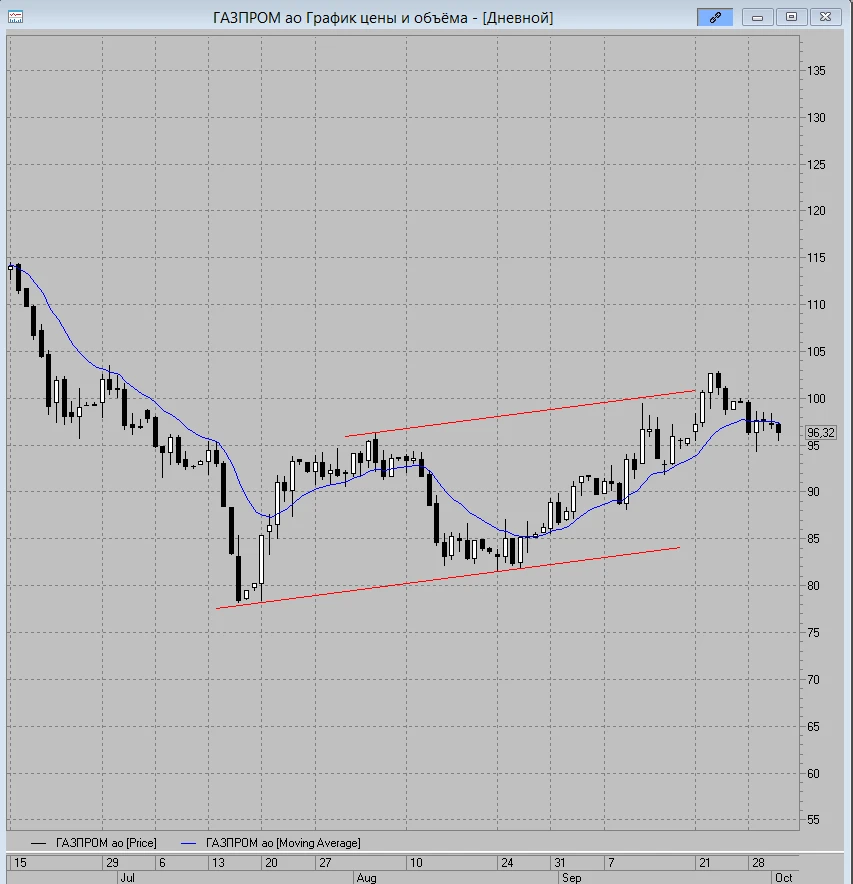Click date label 28 on time axis
853x884 pixels.
(758, 863)
